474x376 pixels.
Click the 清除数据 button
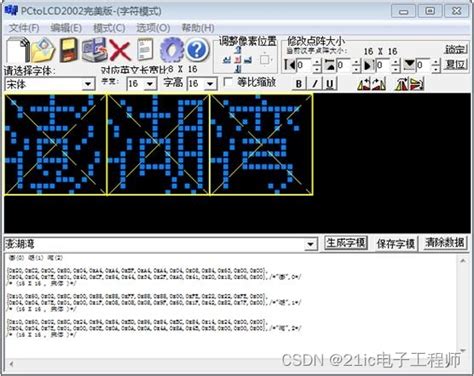[x=445, y=243]
